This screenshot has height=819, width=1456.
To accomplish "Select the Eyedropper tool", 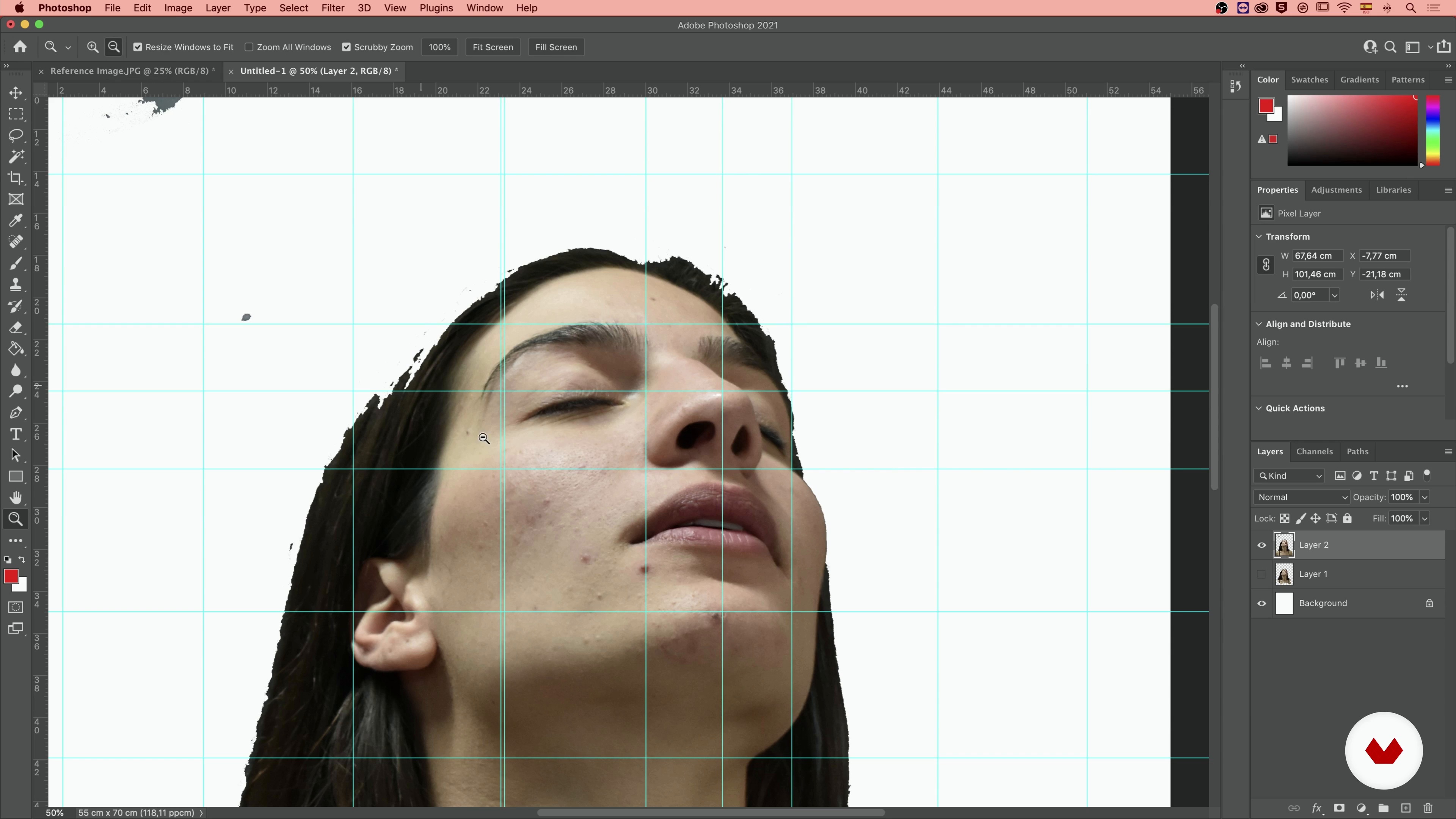I will point(16,220).
